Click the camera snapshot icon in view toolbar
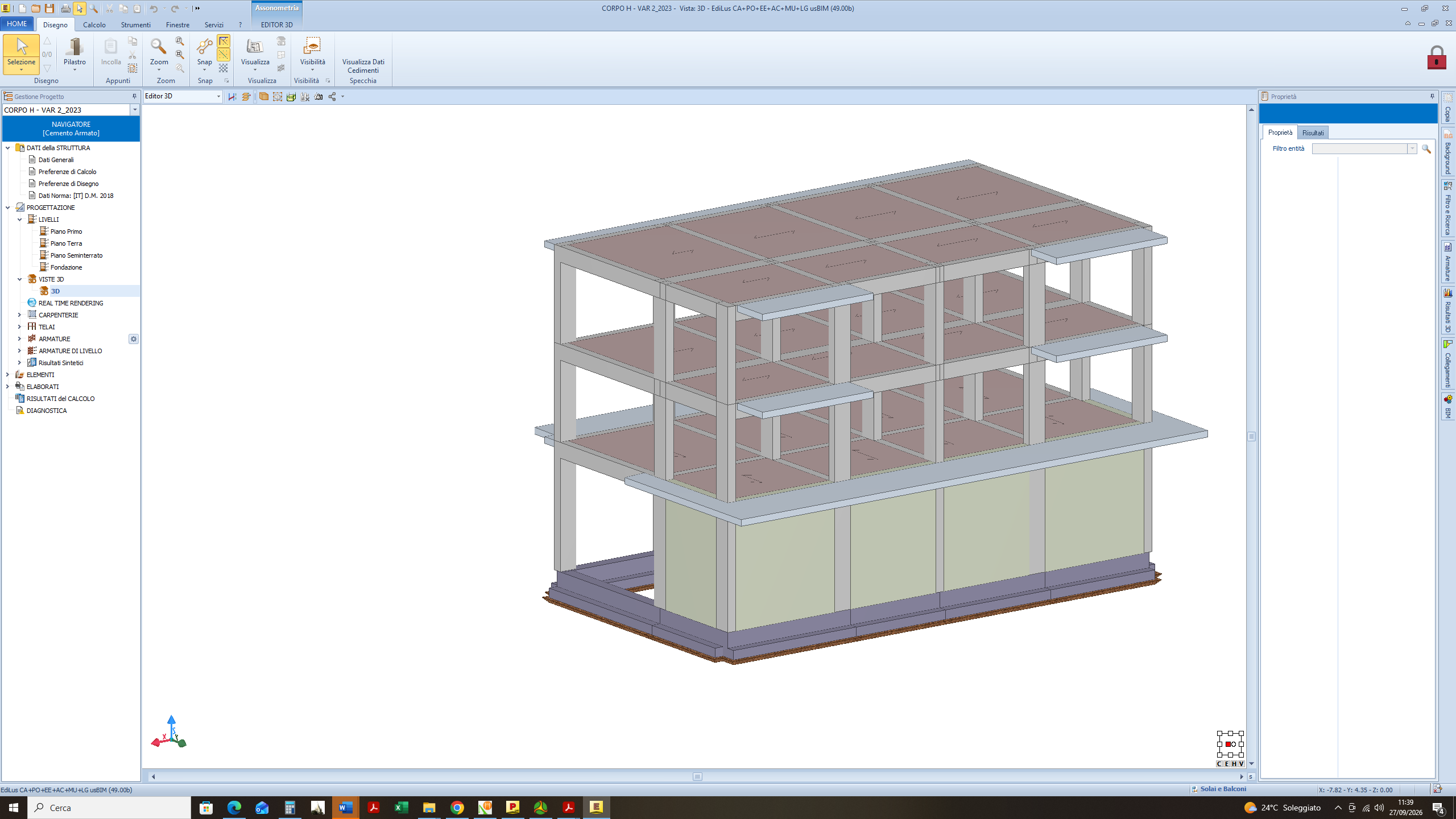1456x819 pixels. click(x=318, y=97)
